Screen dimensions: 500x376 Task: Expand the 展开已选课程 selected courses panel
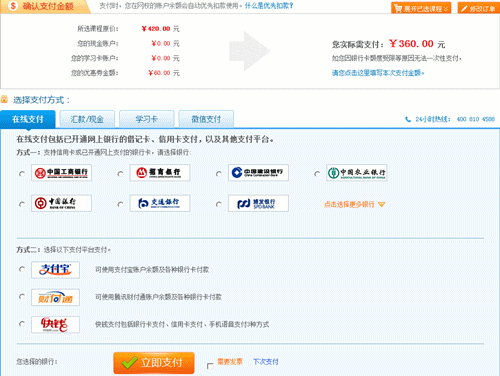tap(421, 8)
